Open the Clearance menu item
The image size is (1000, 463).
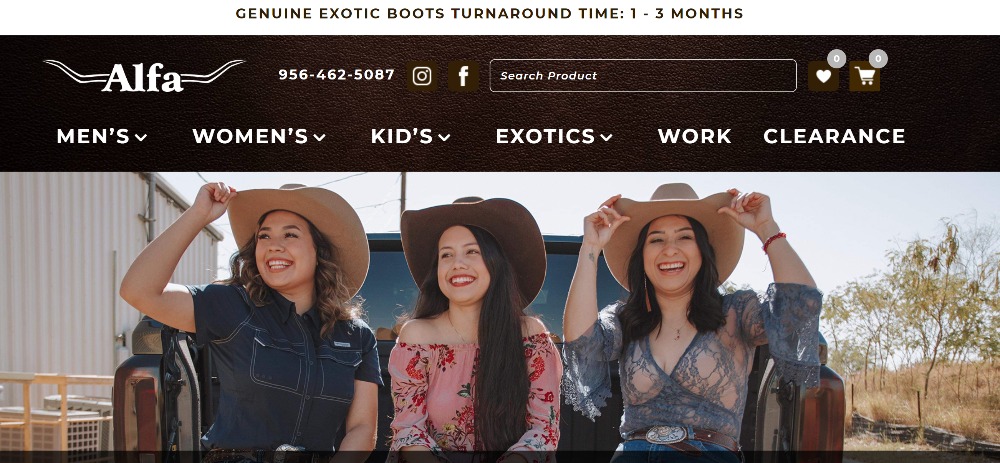point(834,136)
